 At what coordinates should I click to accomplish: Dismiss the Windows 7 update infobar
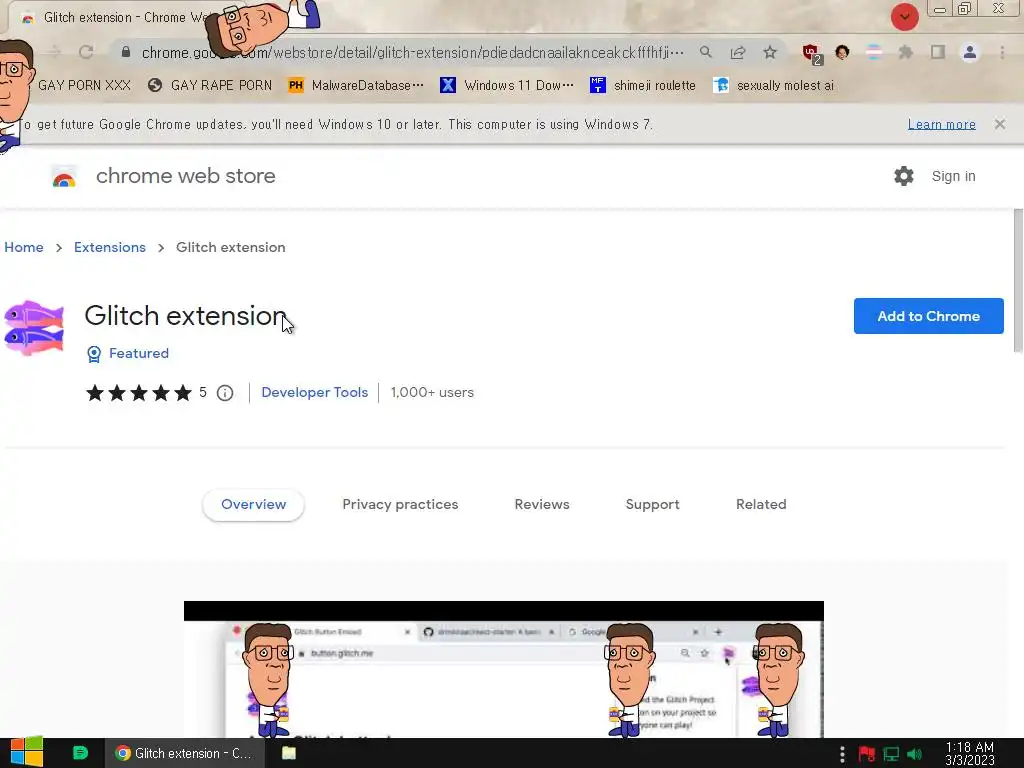coord(1000,124)
